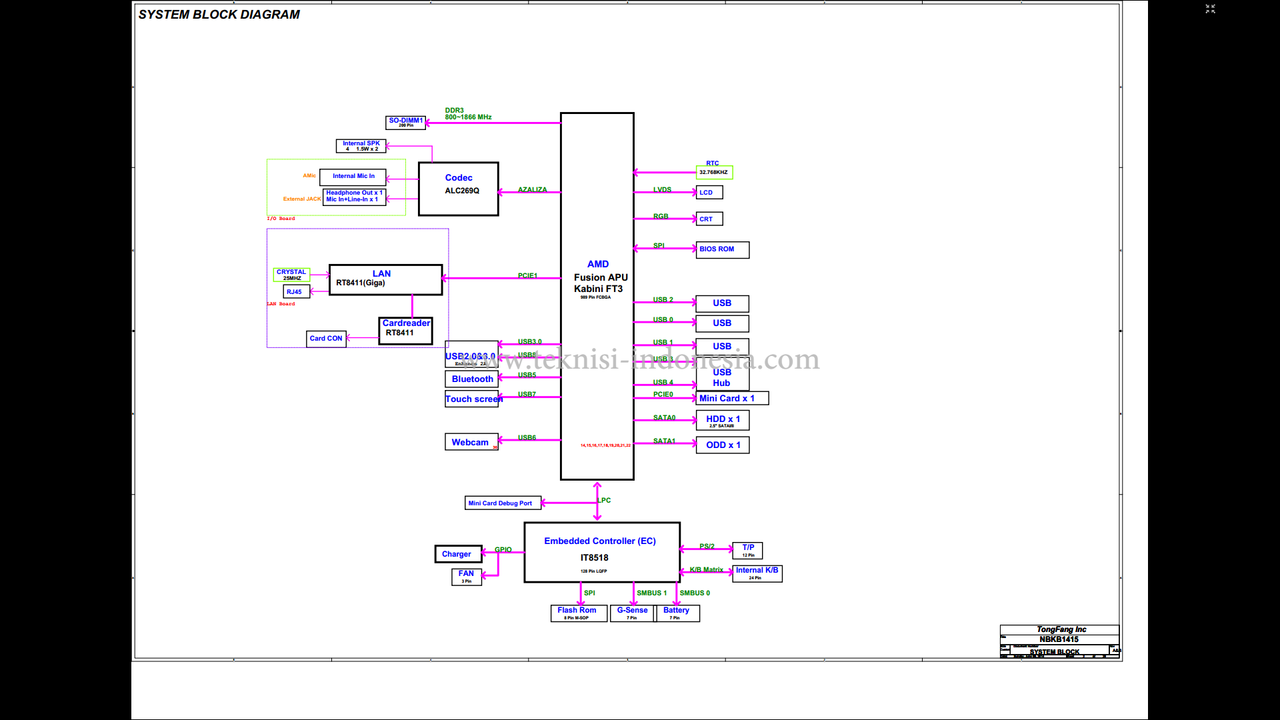Select the CRYSTAL 25MHZ box
1280x720 pixels.
pos(292,274)
